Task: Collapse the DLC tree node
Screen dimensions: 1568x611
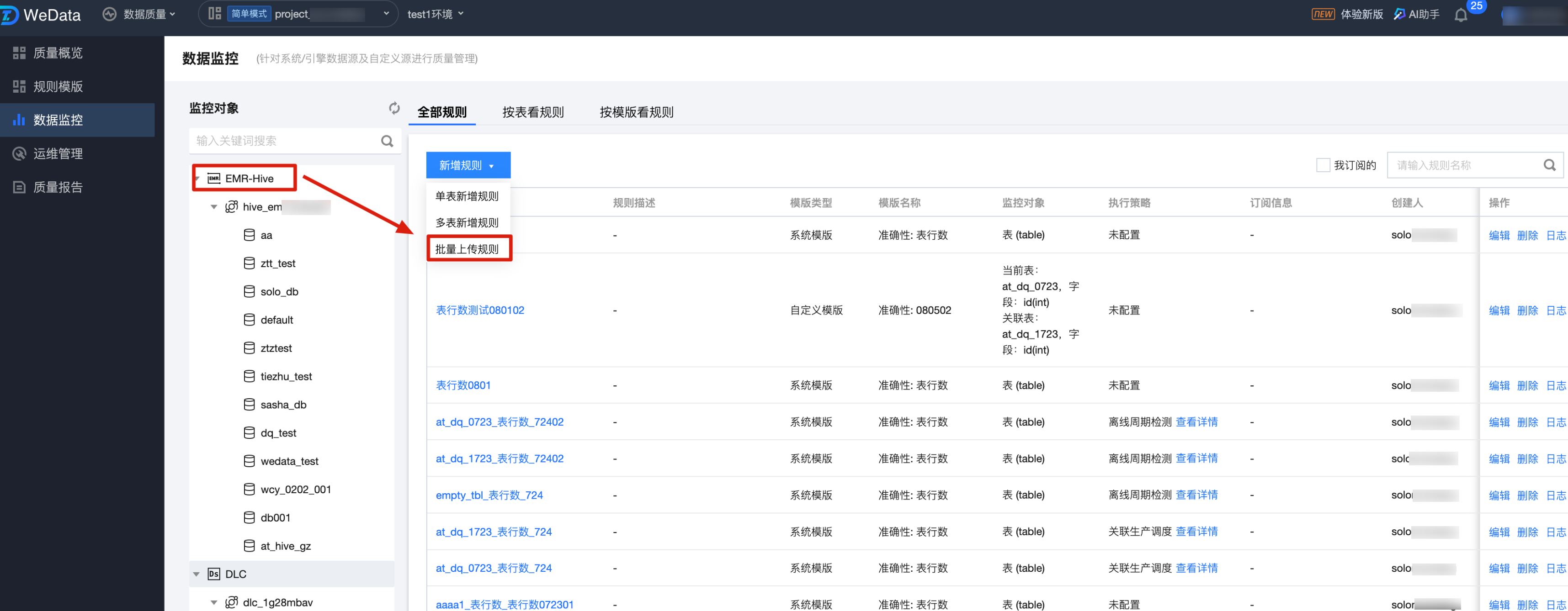Action: coord(196,574)
